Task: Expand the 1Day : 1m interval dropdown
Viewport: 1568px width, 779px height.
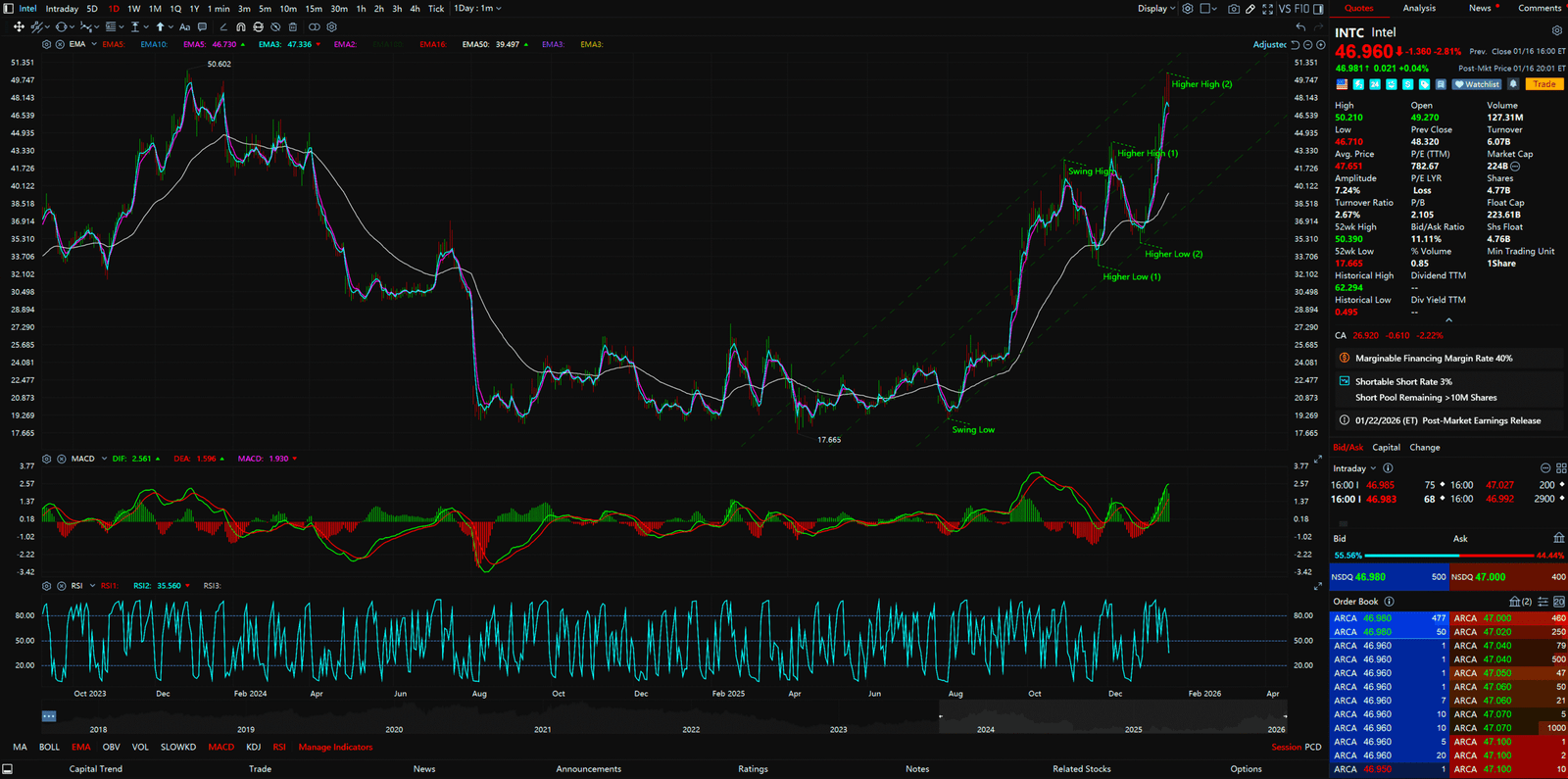Action: point(477,9)
